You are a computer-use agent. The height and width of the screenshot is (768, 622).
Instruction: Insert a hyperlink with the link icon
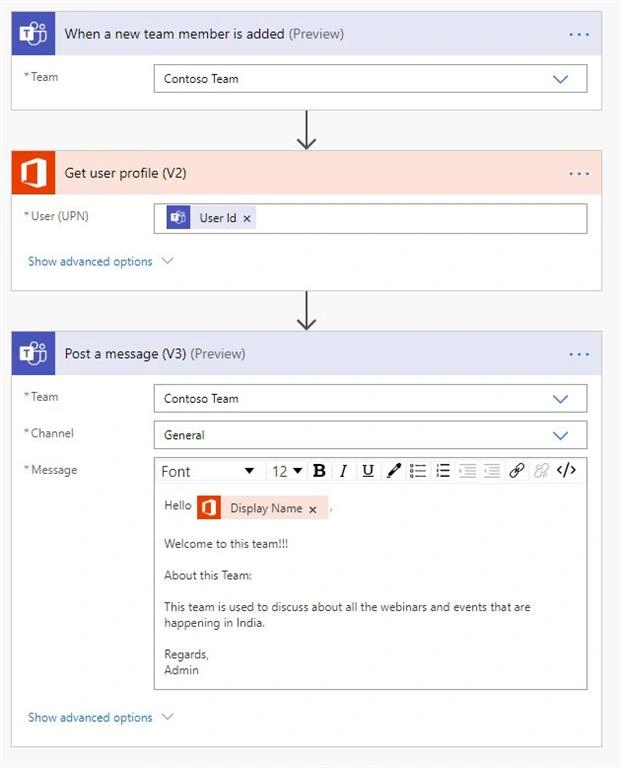point(517,471)
